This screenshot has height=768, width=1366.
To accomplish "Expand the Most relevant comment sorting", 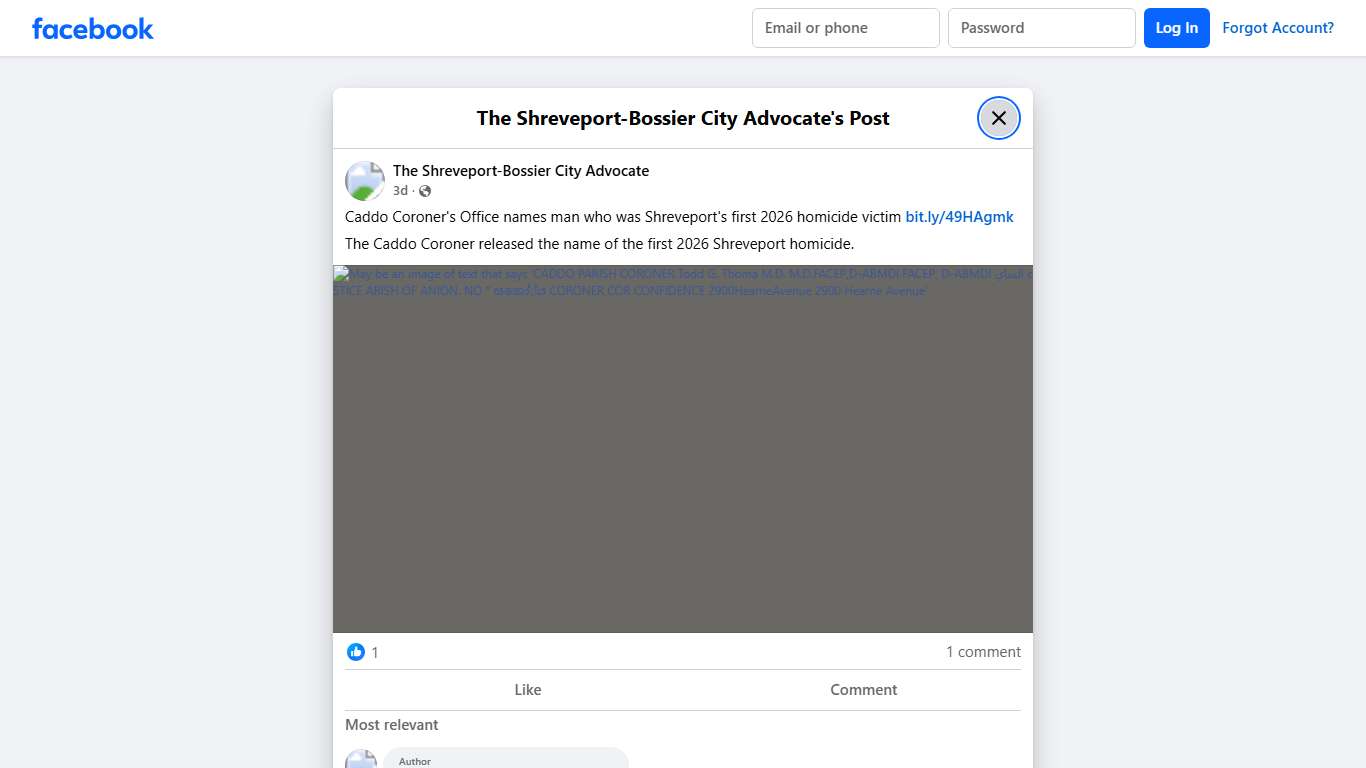I will coord(391,725).
